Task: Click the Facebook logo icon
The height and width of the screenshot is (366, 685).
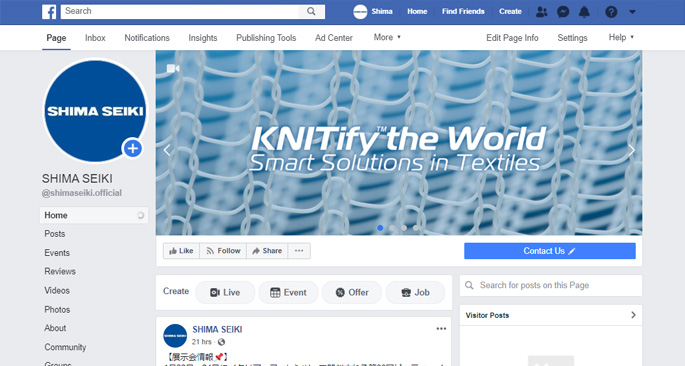Action: (49, 11)
